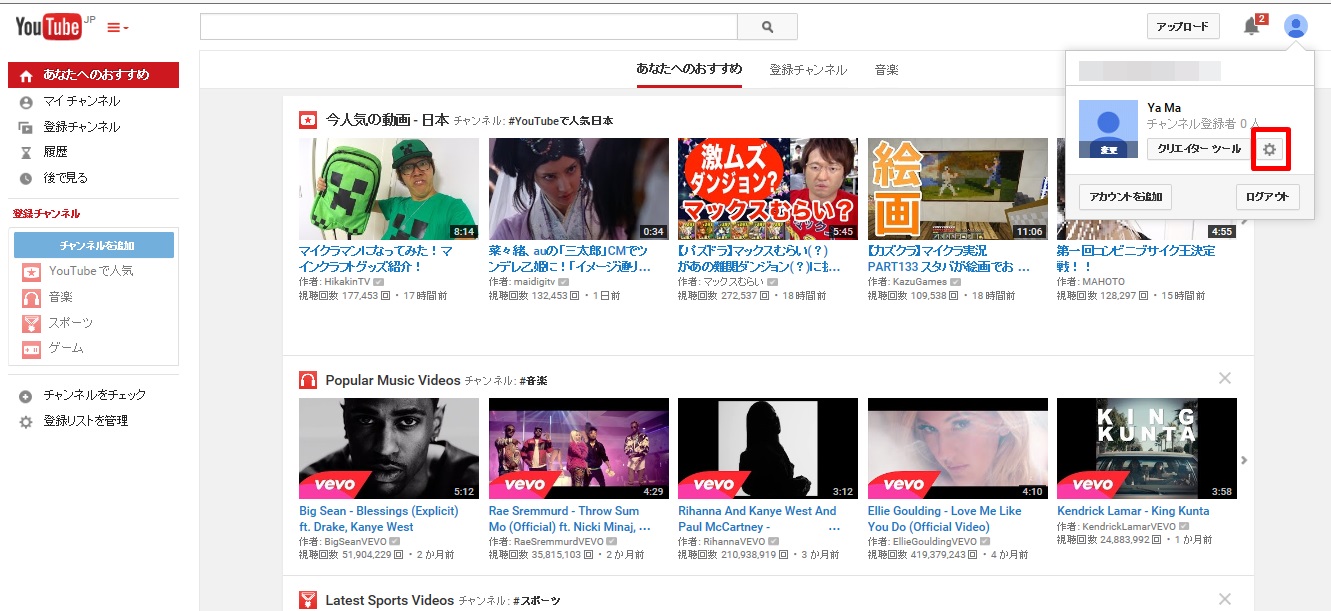Open the guide menu hamburger icon

(117, 27)
